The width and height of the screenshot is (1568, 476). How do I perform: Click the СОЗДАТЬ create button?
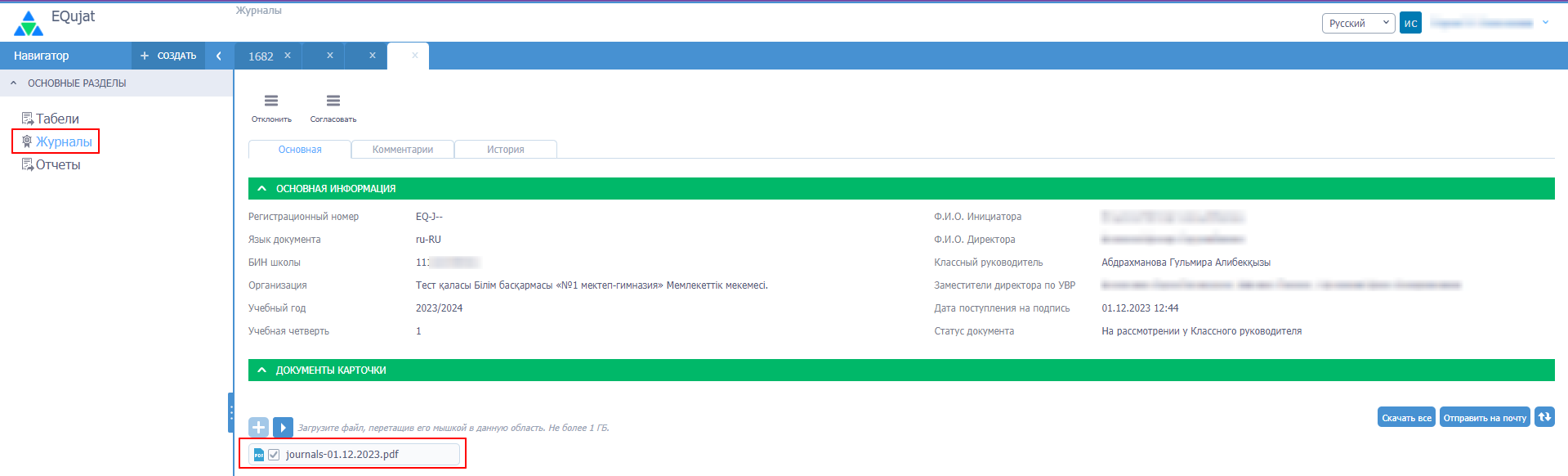click(168, 56)
